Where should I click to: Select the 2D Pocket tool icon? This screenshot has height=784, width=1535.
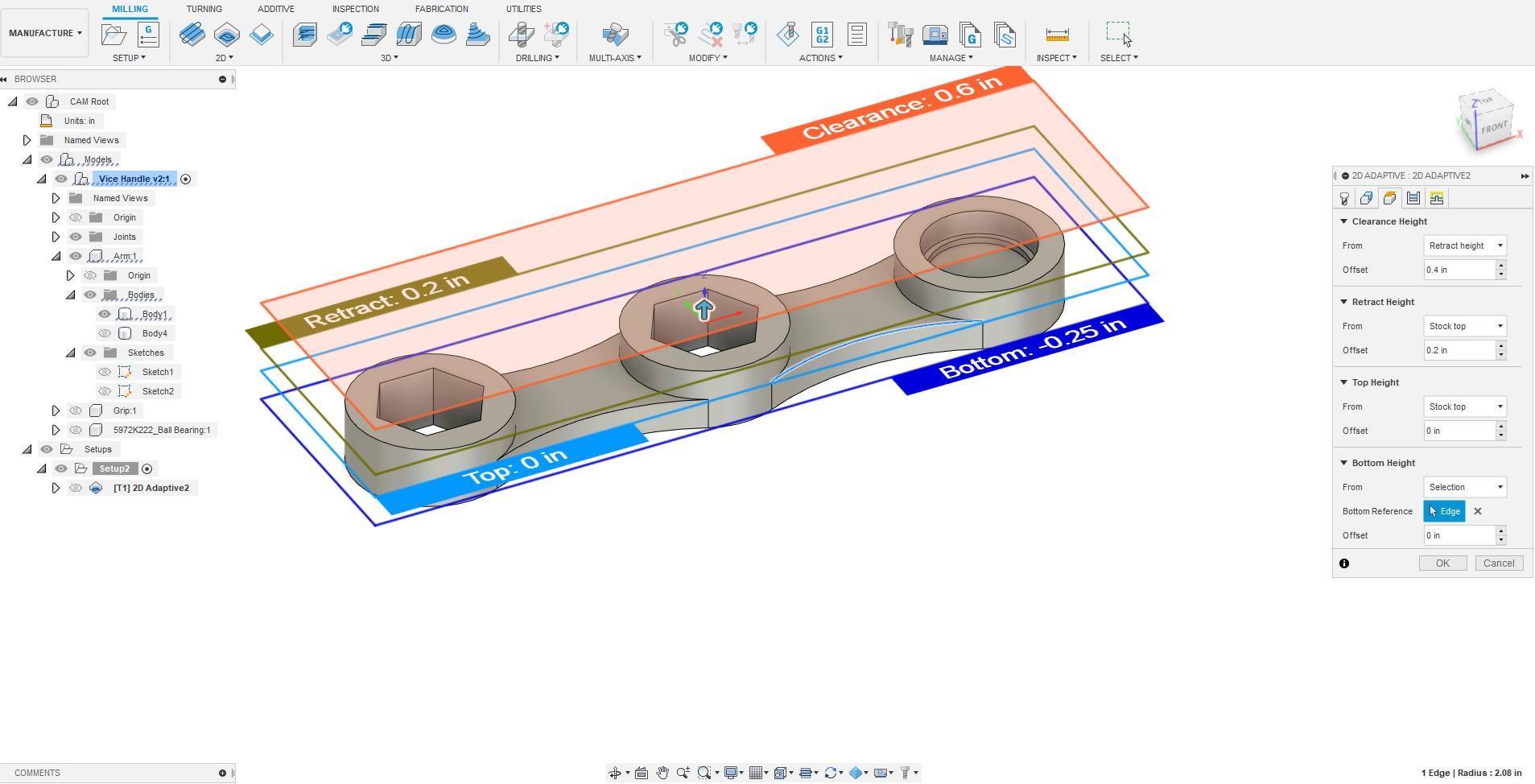[227, 35]
